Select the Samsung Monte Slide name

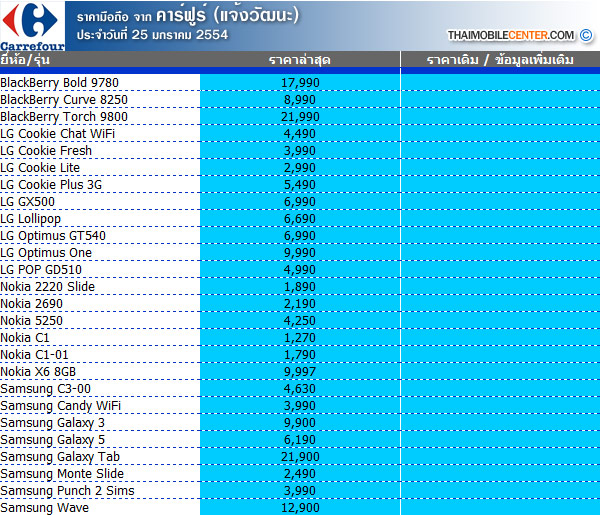click(62, 474)
